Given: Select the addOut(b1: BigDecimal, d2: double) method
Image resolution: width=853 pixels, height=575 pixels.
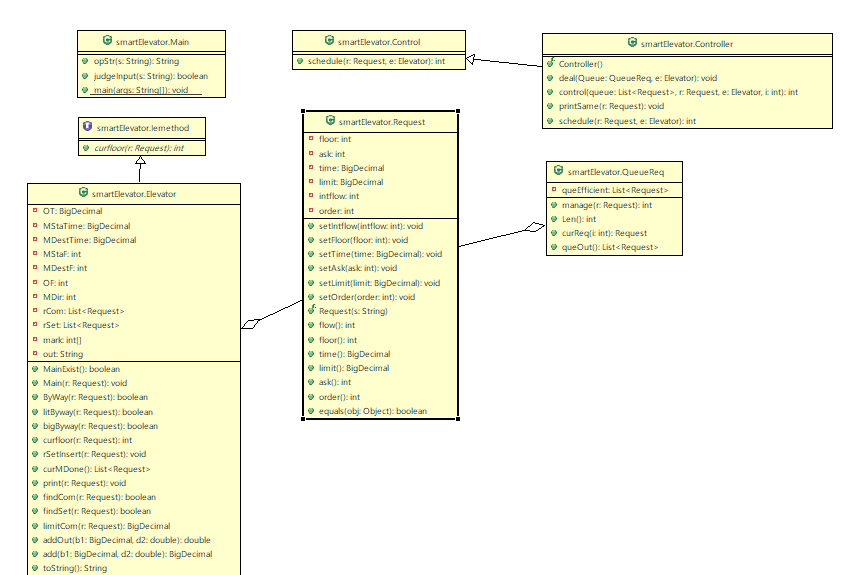Looking at the screenshot, I should coord(127,540).
